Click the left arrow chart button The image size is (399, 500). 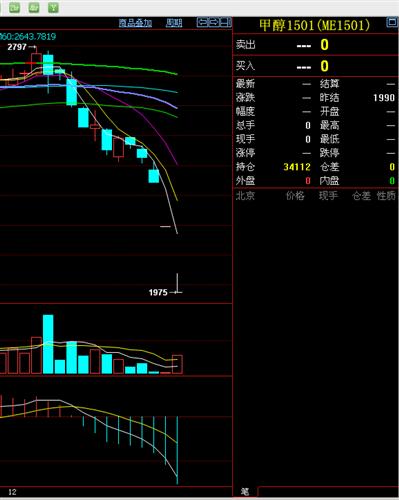click(203, 22)
